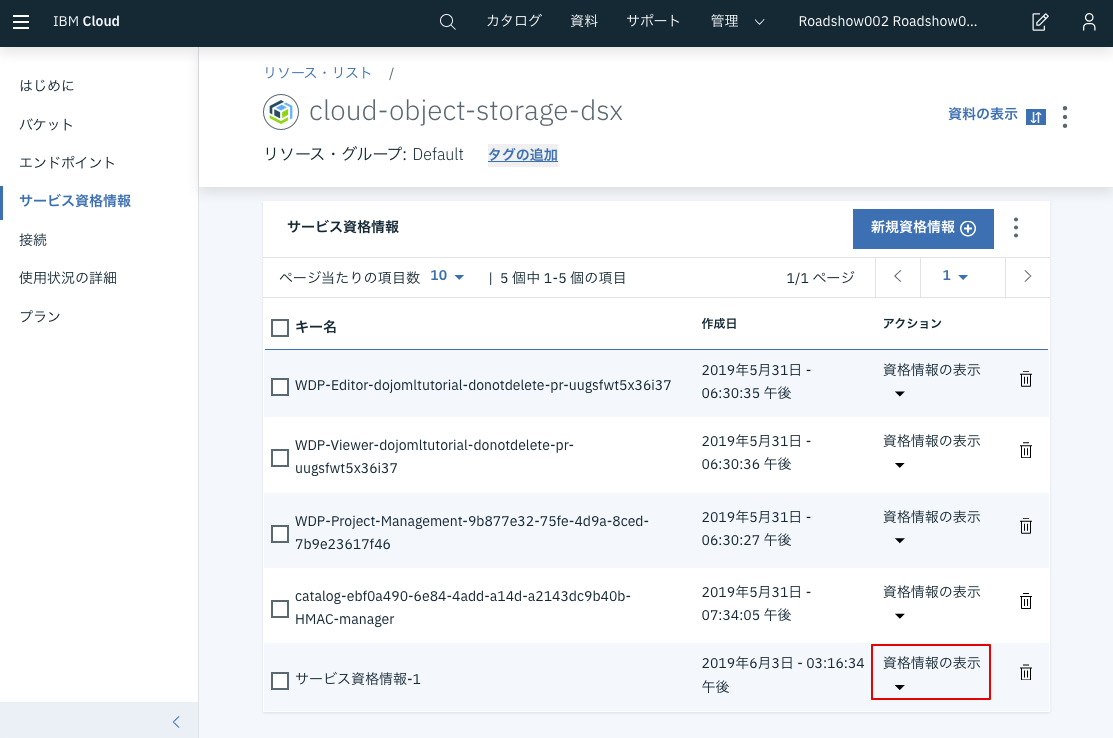Click the 5 個中 1-5 個の項目 count text
1113x738 pixels.
pyautogui.click(x=563, y=278)
